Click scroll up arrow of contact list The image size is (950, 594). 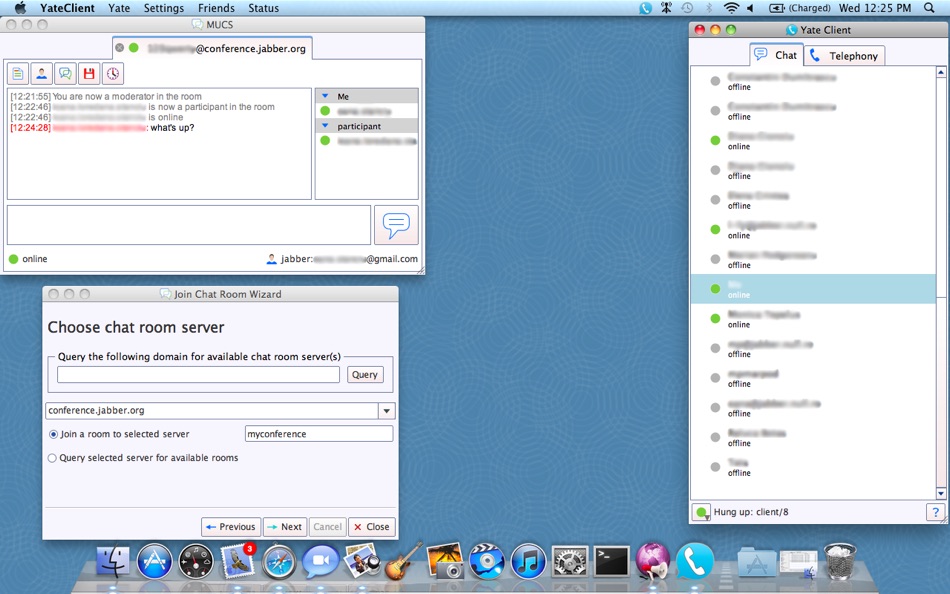[941, 72]
